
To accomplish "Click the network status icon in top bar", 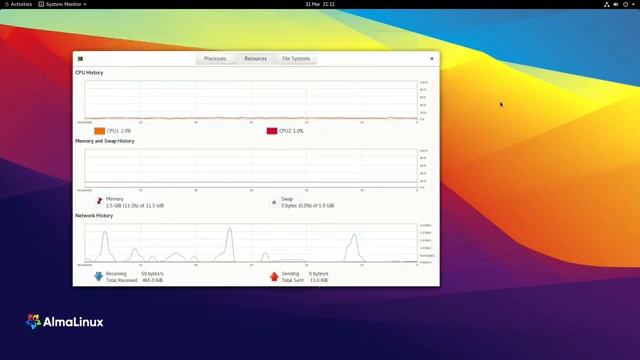I will [607, 4].
